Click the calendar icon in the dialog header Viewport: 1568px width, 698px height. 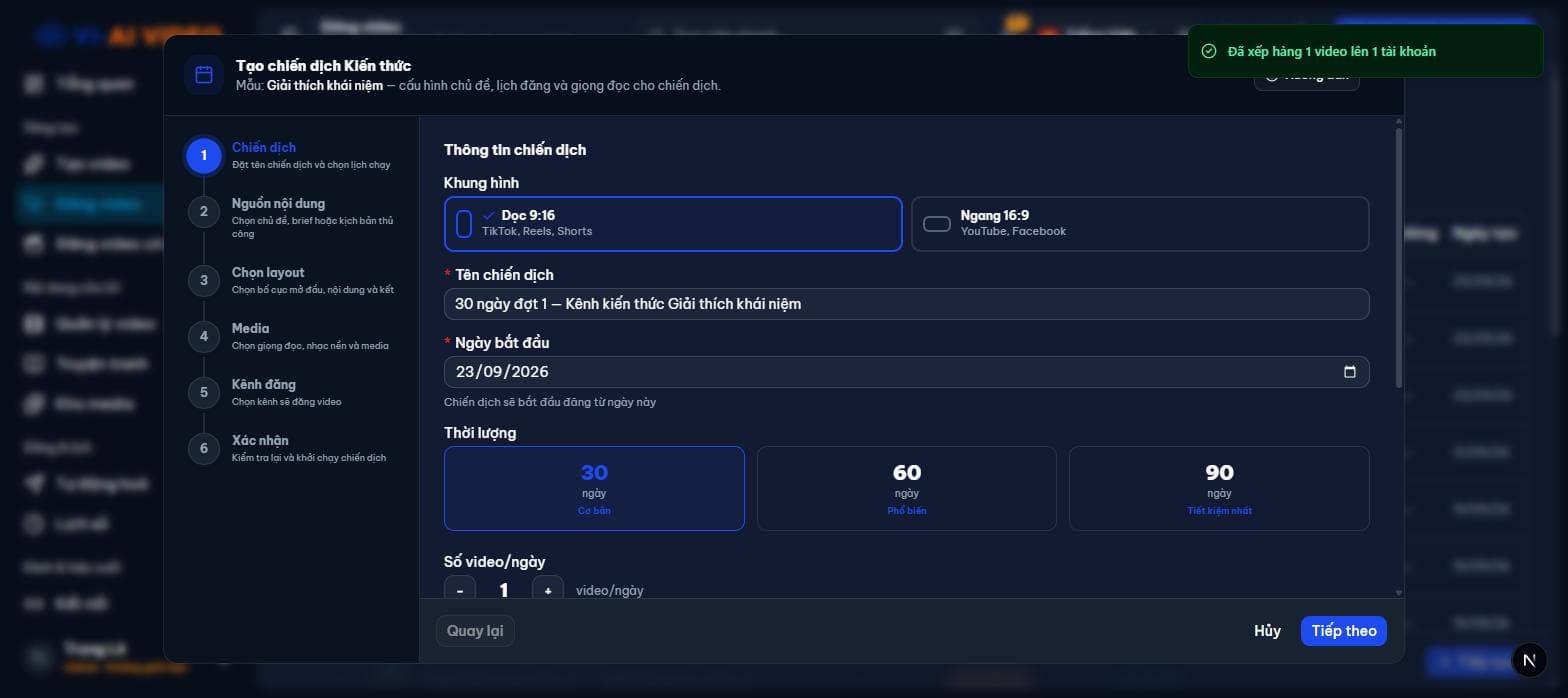coord(204,75)
